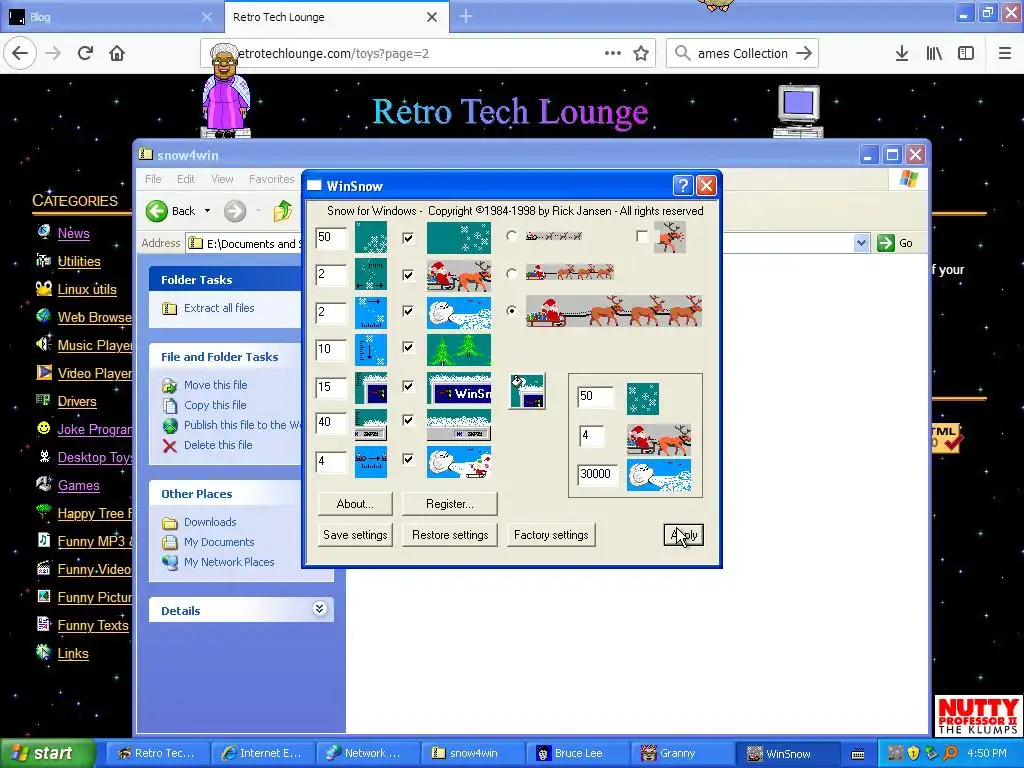Open a new browser tab
The height and width of the screenshot is (768, 1024).
point(466,17)
